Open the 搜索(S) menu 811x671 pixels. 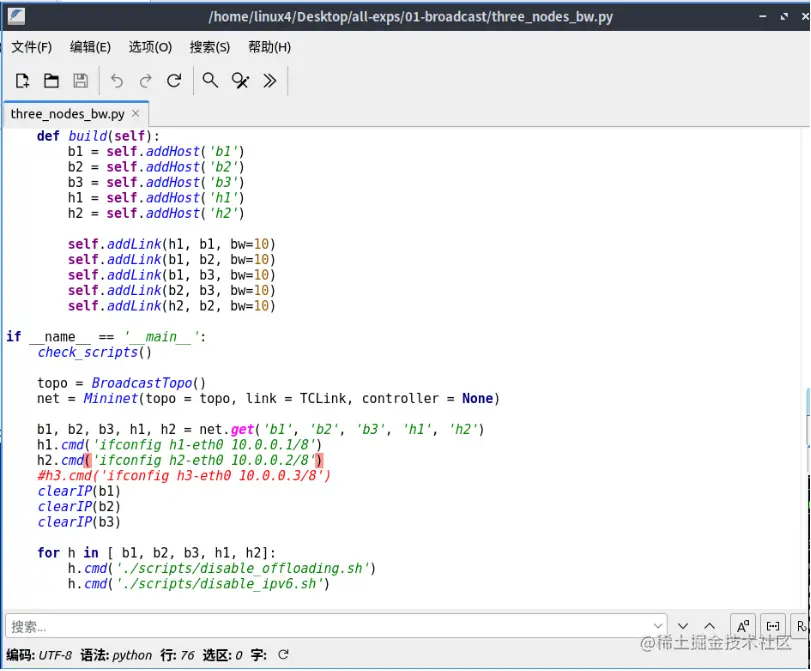coord(209,47)
